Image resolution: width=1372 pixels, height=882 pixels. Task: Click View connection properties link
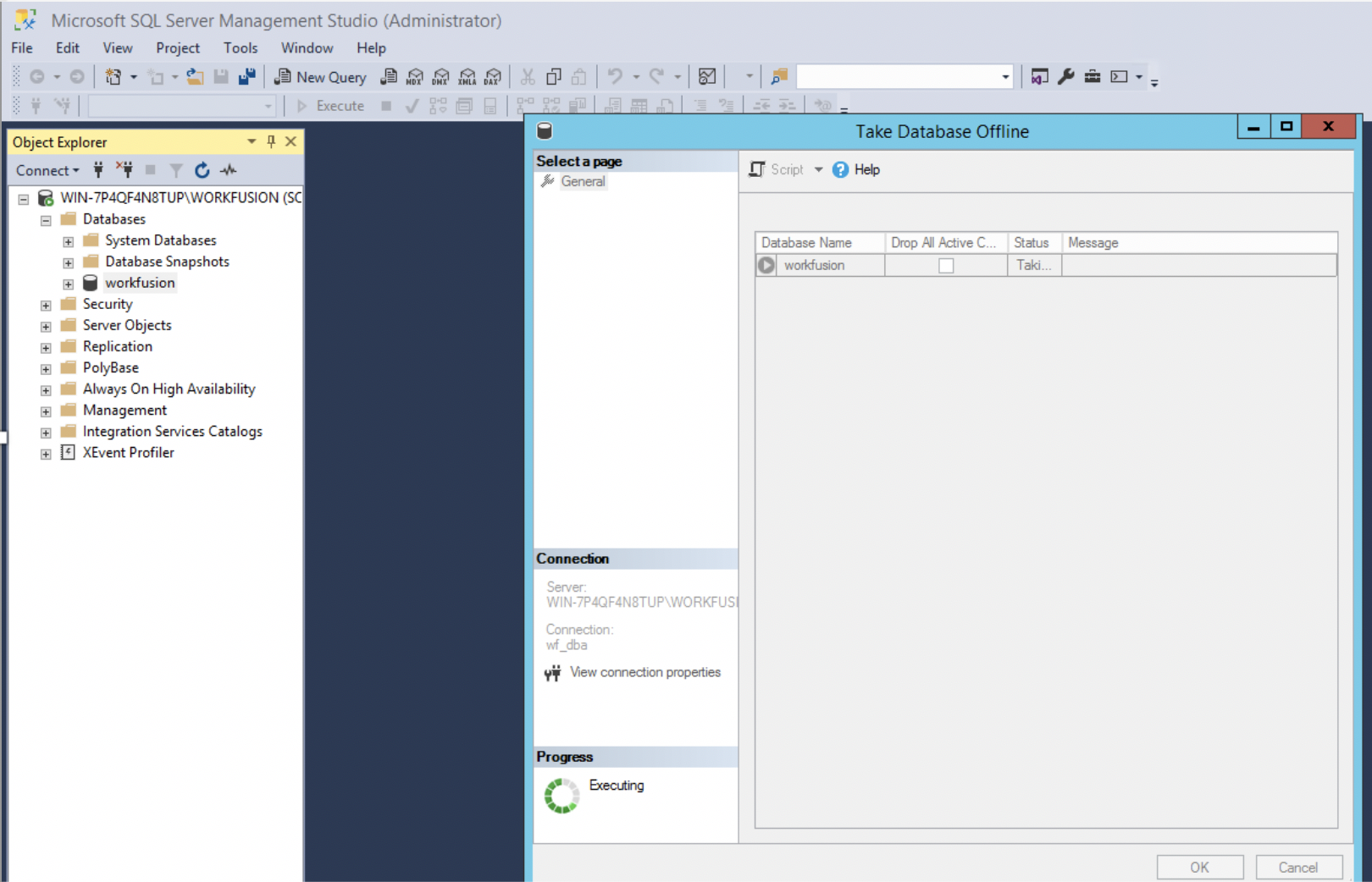pos(645,672)
